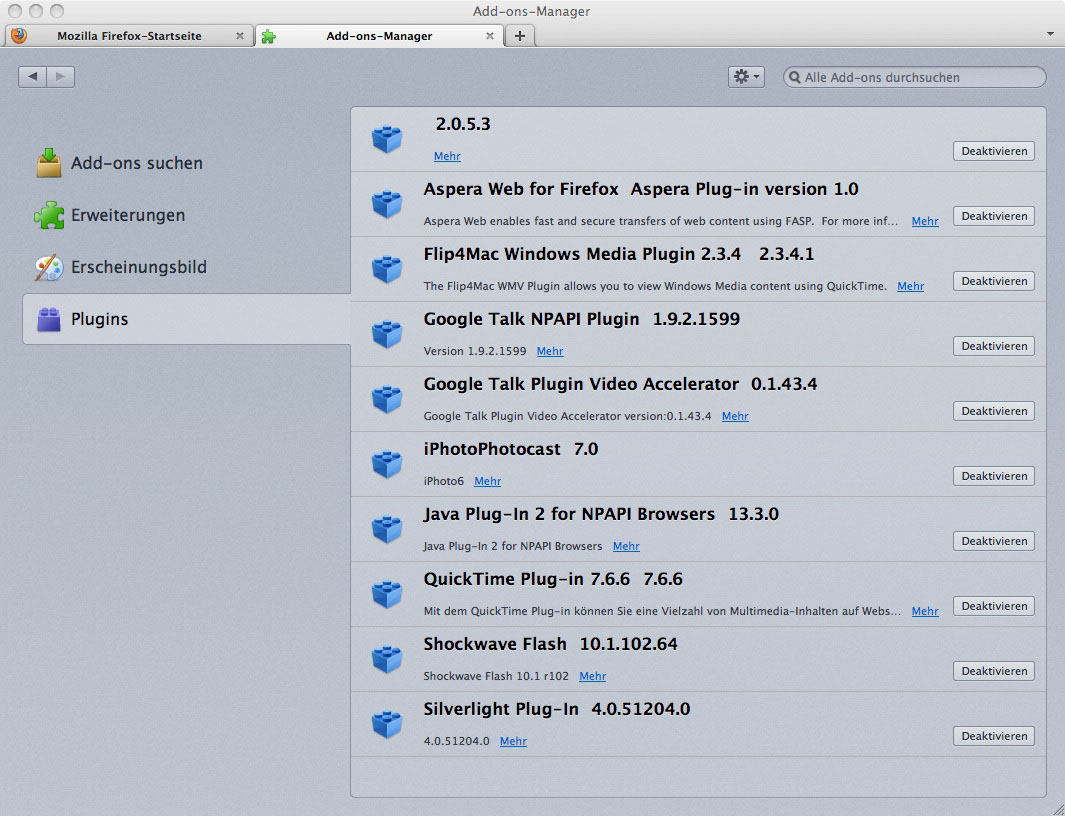Click the Java Plug-In 2 brick icon

[387, 528]
